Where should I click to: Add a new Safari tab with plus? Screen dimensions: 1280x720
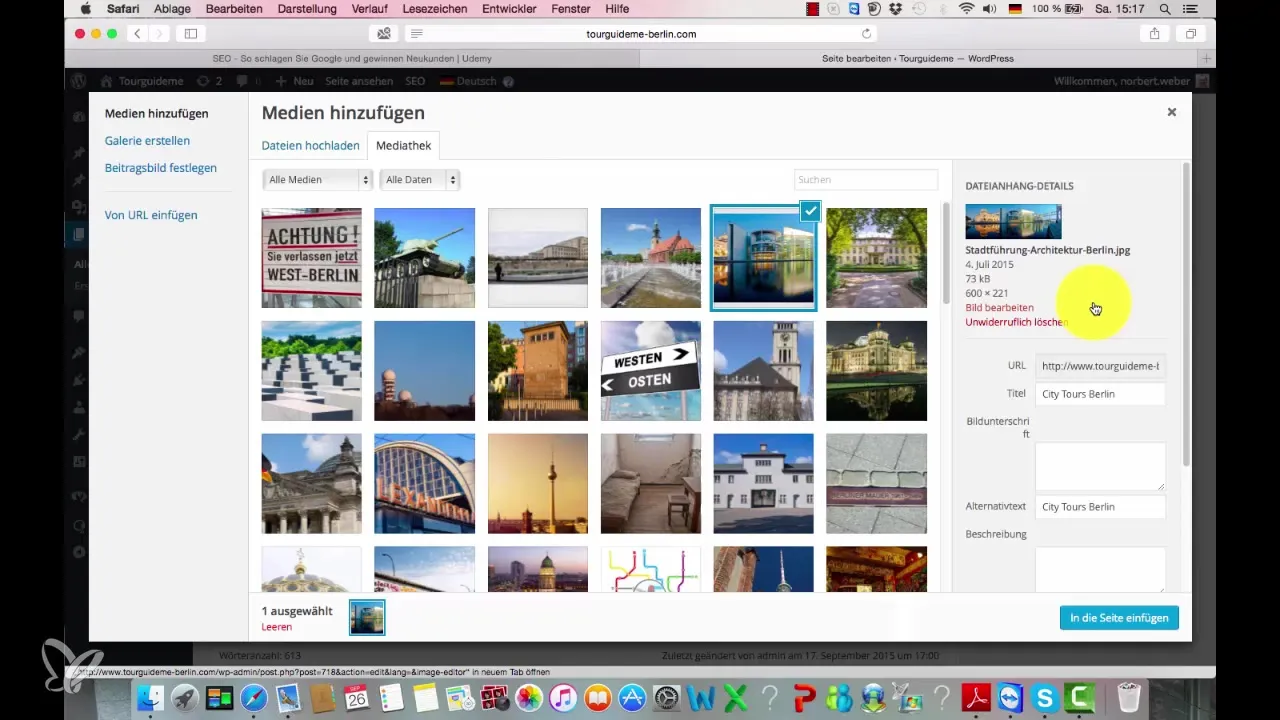(x=1208, y=58)
